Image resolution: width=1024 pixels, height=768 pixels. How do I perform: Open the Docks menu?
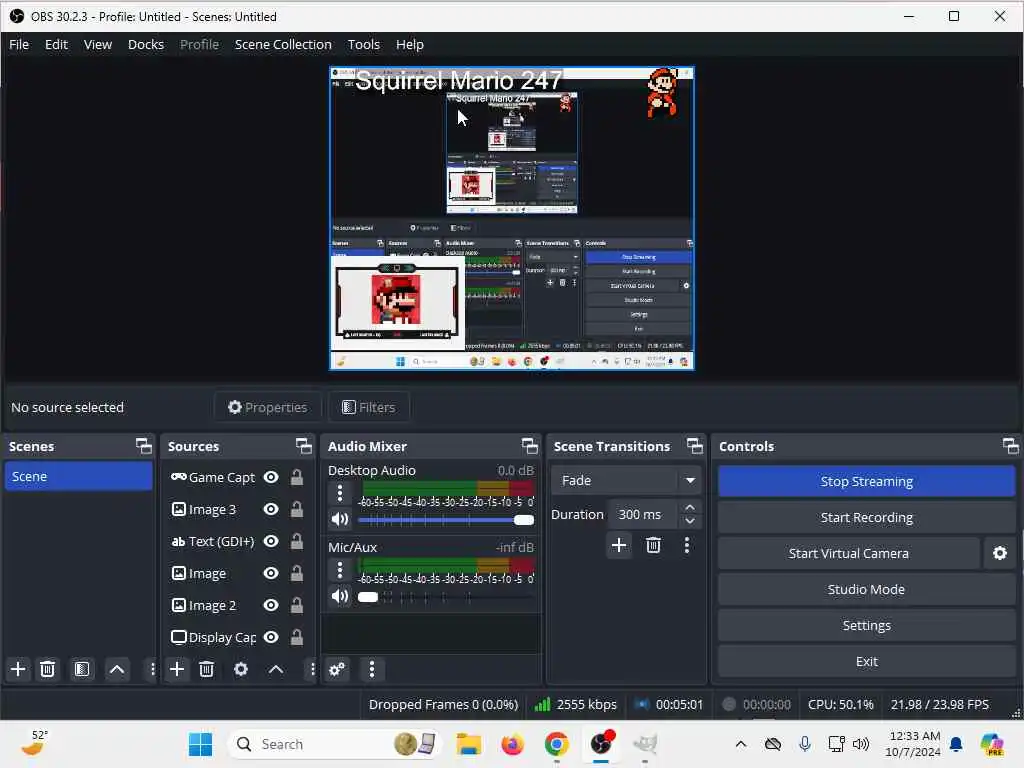click(x=146, y=44)
